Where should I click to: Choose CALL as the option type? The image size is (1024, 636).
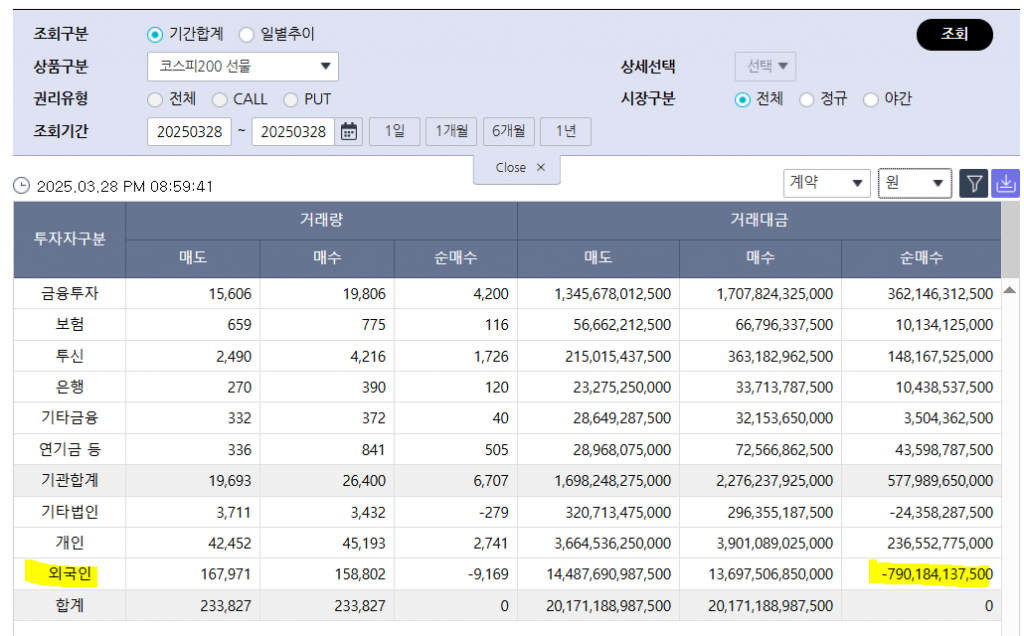pyautogui.click(x=220, y=99)
